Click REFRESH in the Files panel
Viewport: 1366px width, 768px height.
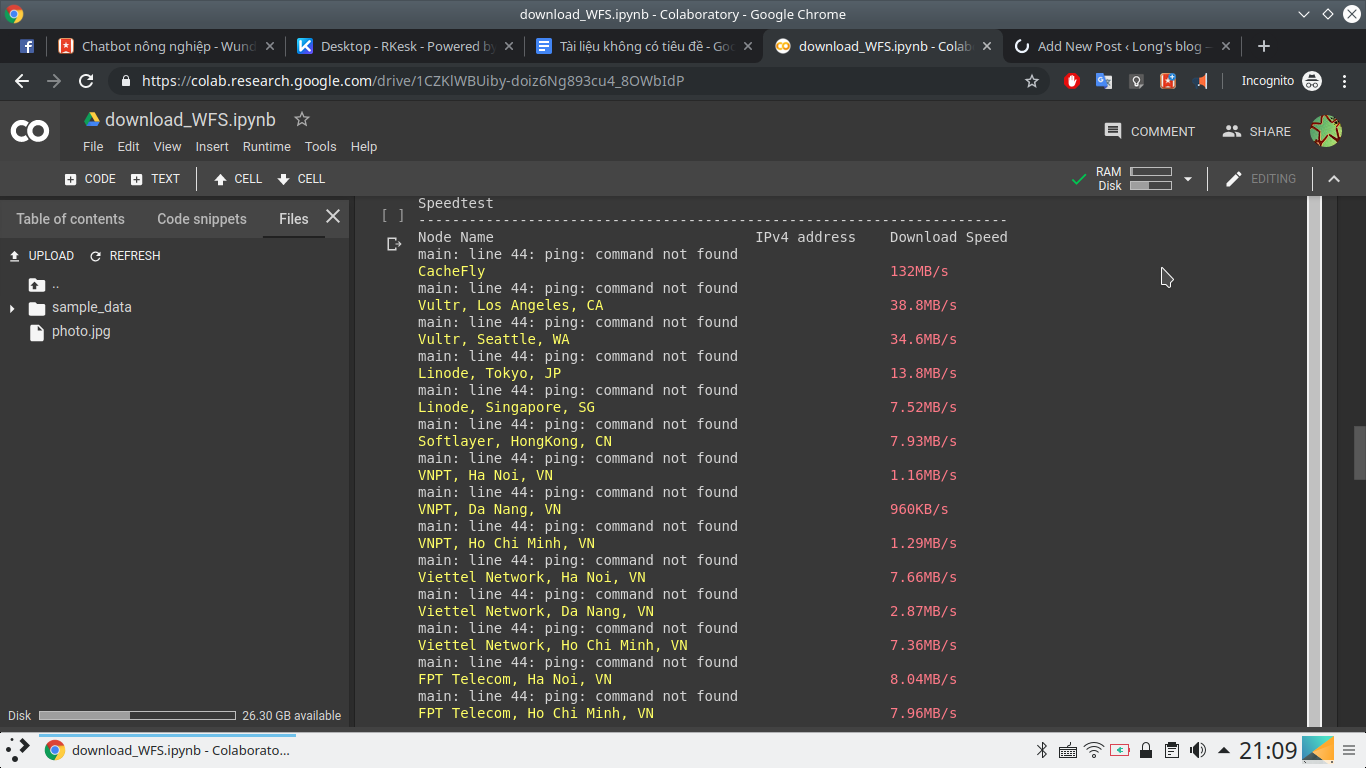click(x=125, y=256)
